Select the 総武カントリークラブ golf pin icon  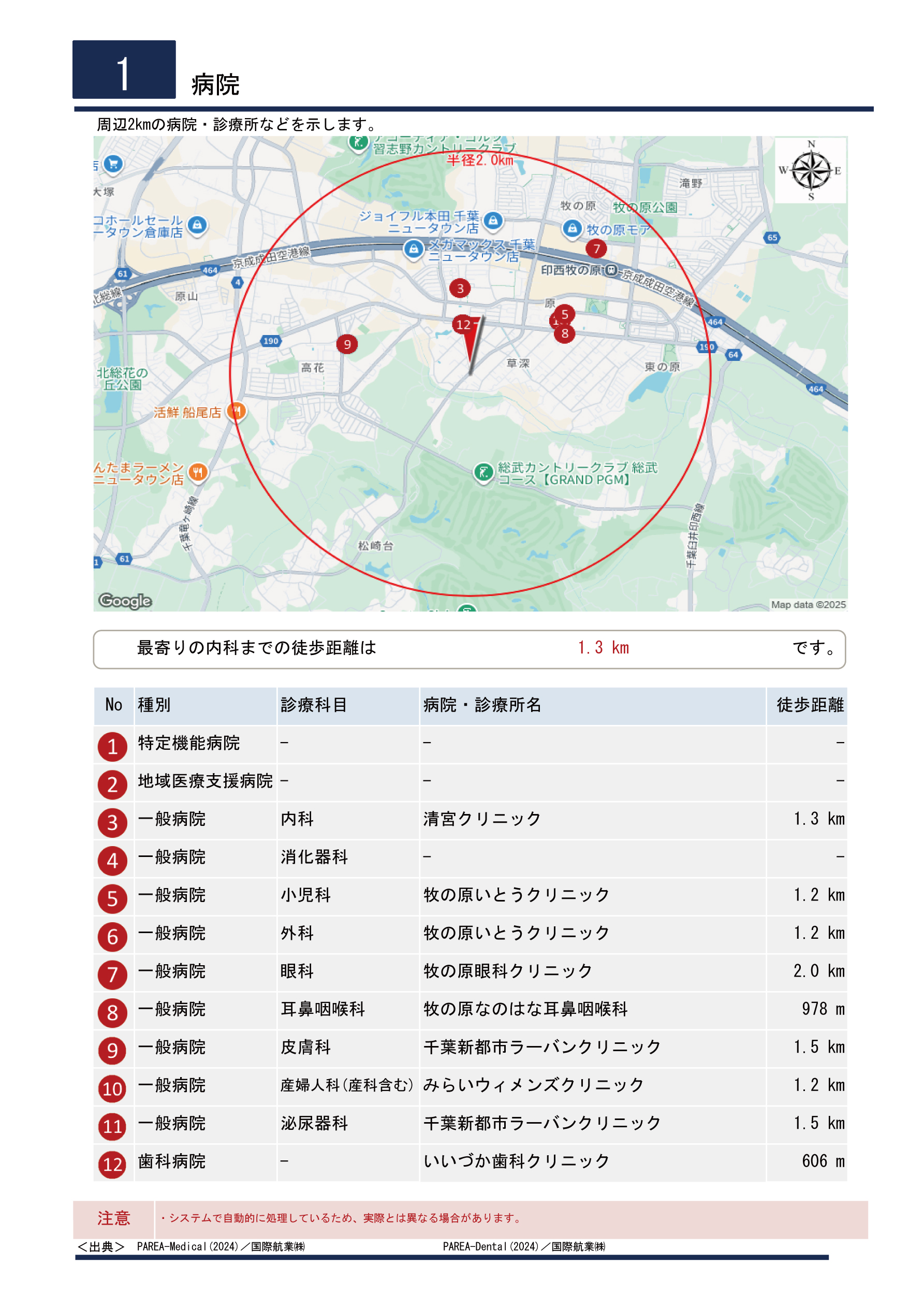pyautogui.click(x=483, y=472)
